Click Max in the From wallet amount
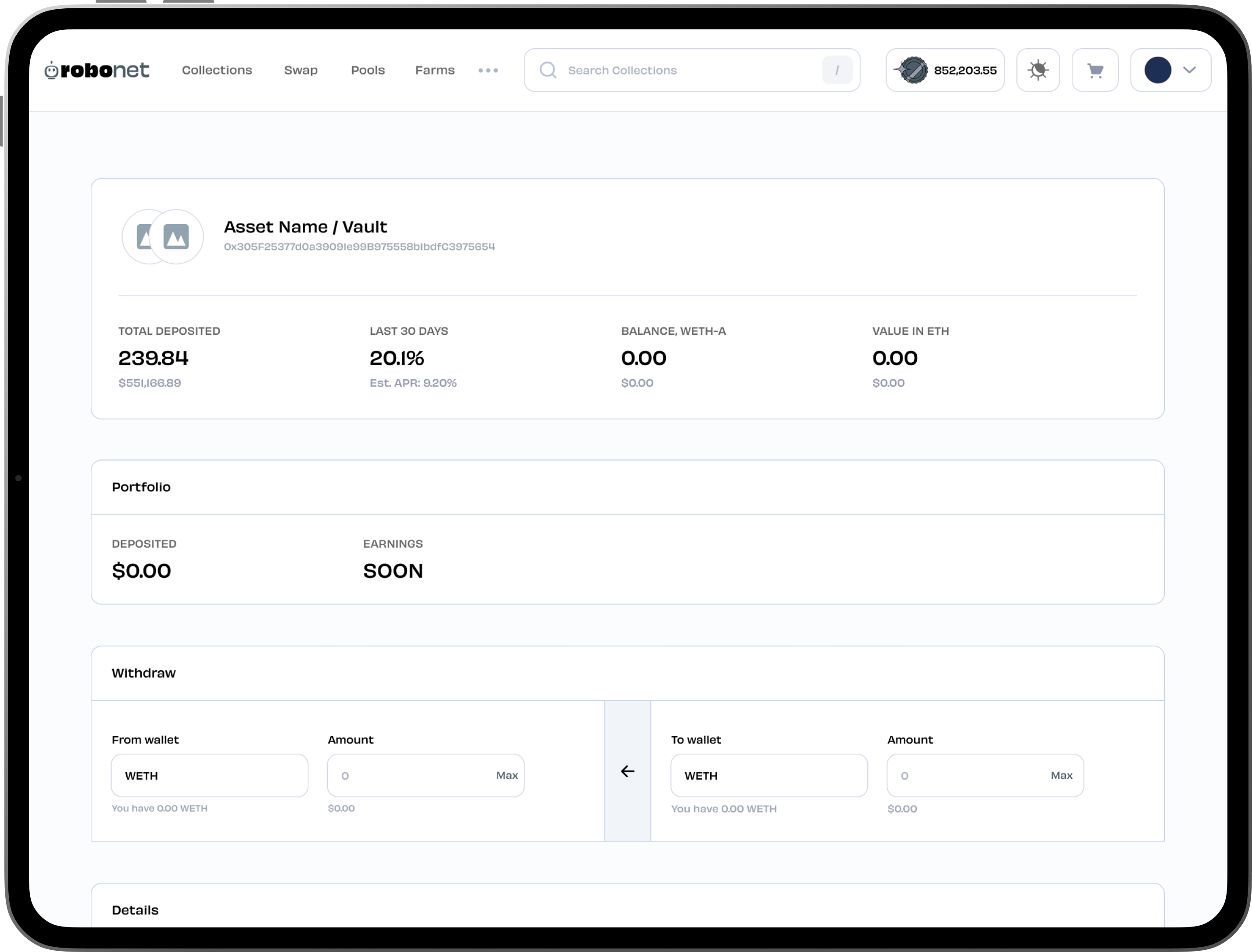 (x=507, y=775)
